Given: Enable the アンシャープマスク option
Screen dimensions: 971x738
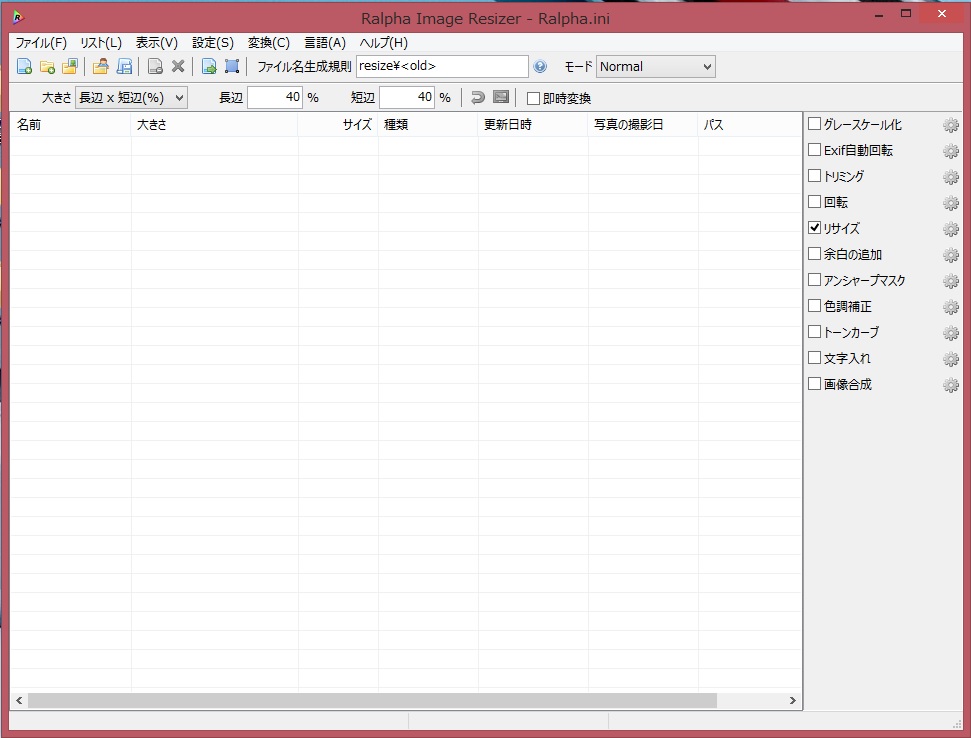Looking at the screenshot, I should [815, 280].
